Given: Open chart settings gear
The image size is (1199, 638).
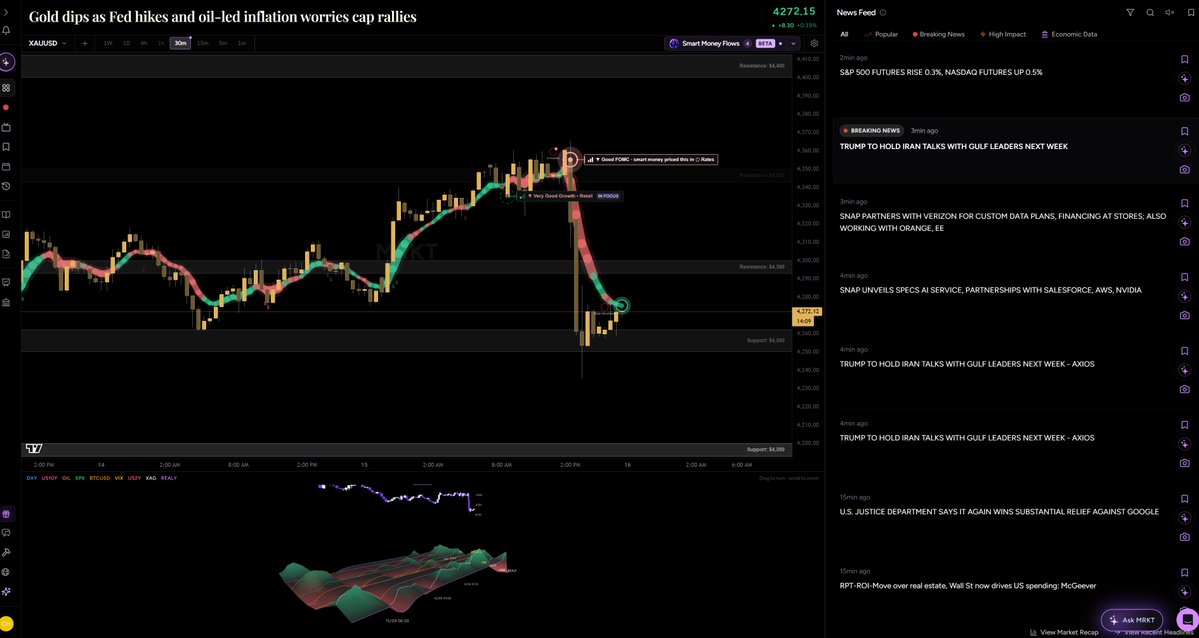Looking at the screenshot, I should [x=814, y=44].
